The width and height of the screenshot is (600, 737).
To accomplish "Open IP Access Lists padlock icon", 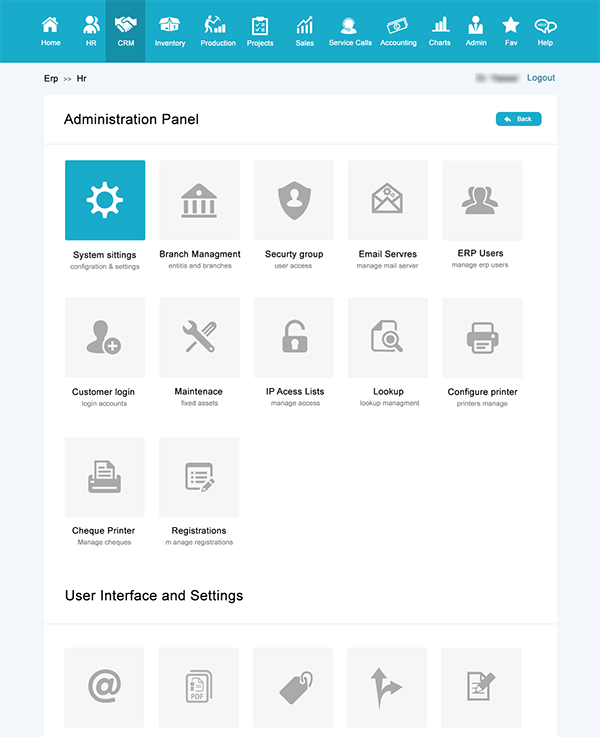I will (294, 338).
